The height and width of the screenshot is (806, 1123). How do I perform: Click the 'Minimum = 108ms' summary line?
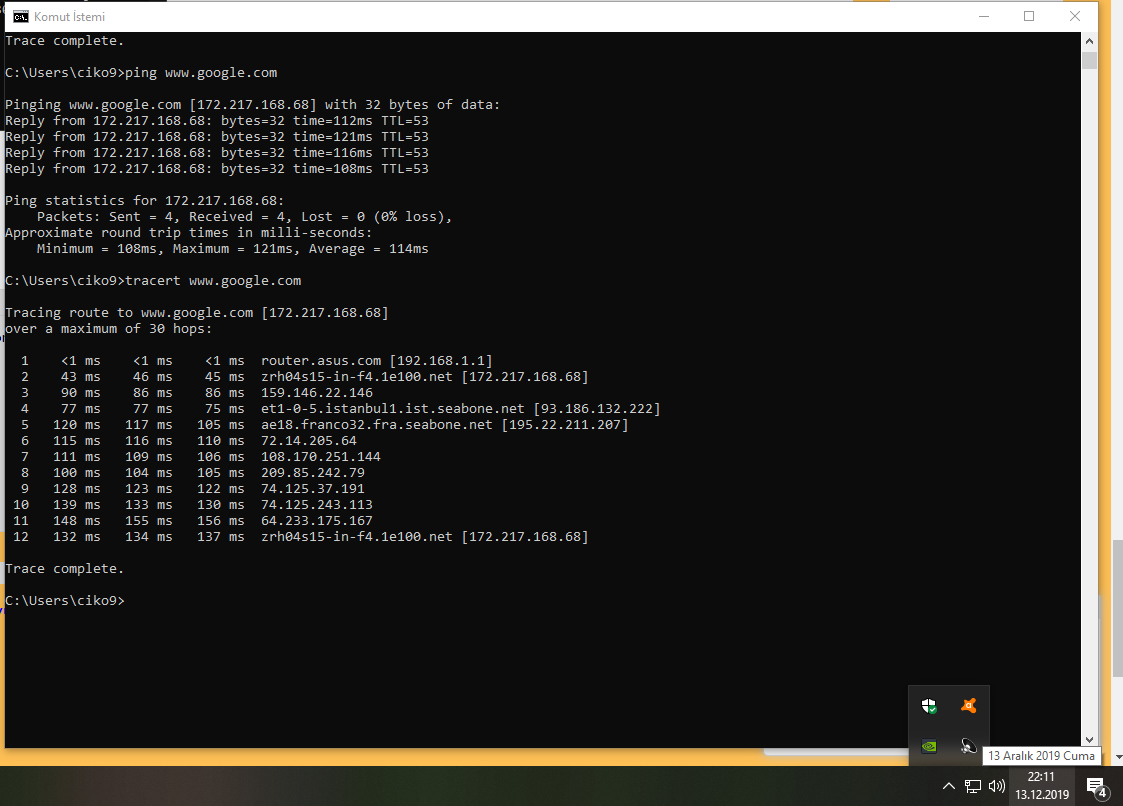[x=233, y=249]
